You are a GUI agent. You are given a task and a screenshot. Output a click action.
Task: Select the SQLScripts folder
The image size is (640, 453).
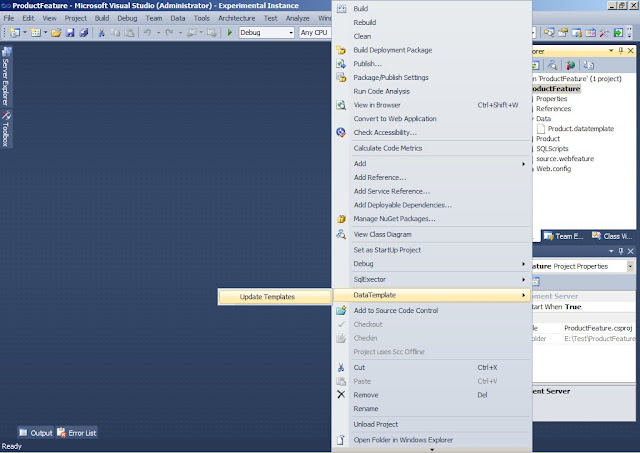pyautogui.click(x=552, y=149)
